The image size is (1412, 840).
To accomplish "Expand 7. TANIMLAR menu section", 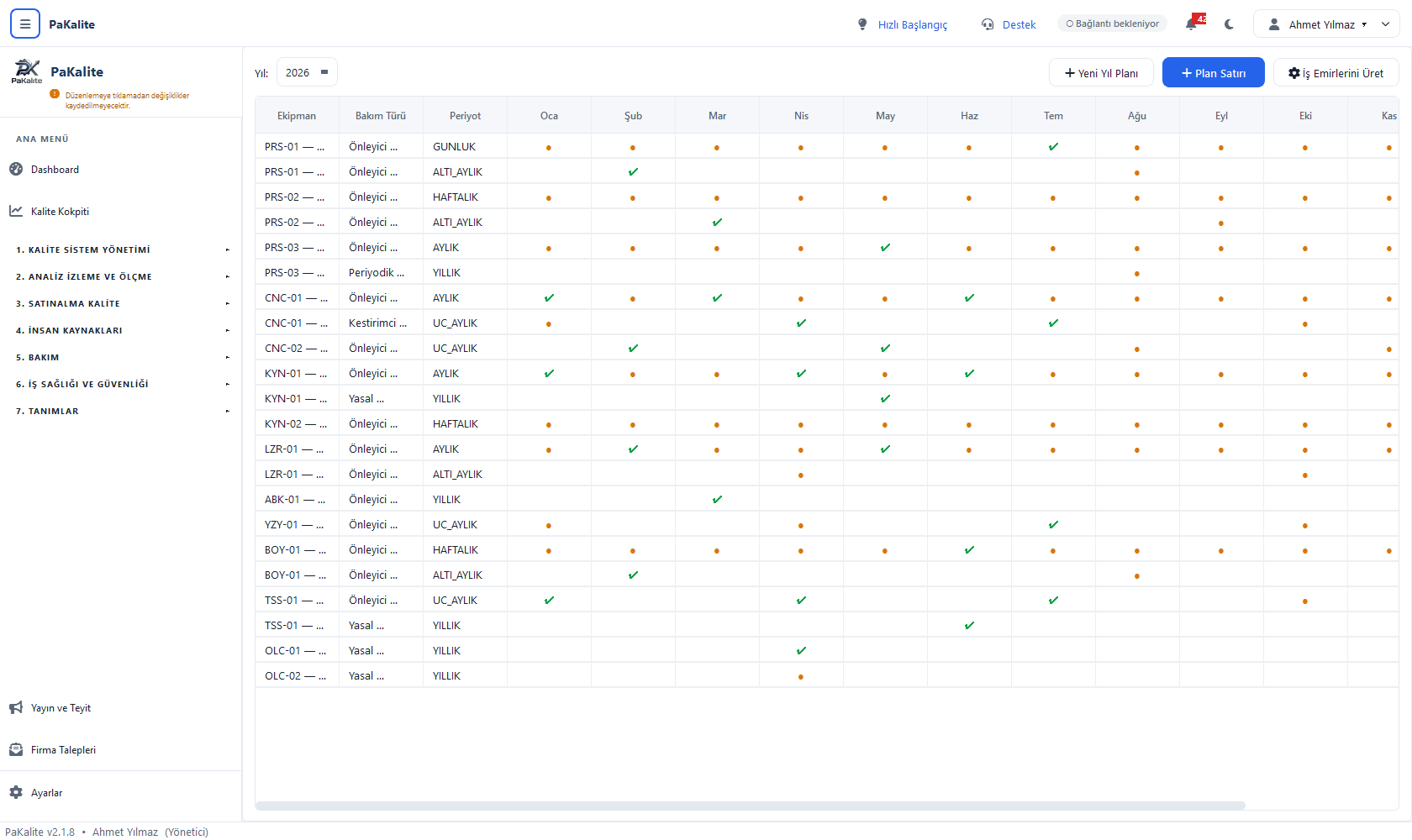I will pos(121,411).
